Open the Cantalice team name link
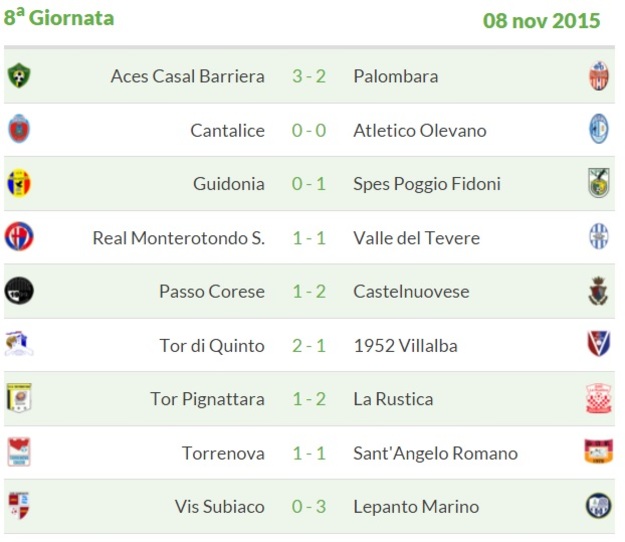Screen dimensions: 625x542 click(228, 130)
